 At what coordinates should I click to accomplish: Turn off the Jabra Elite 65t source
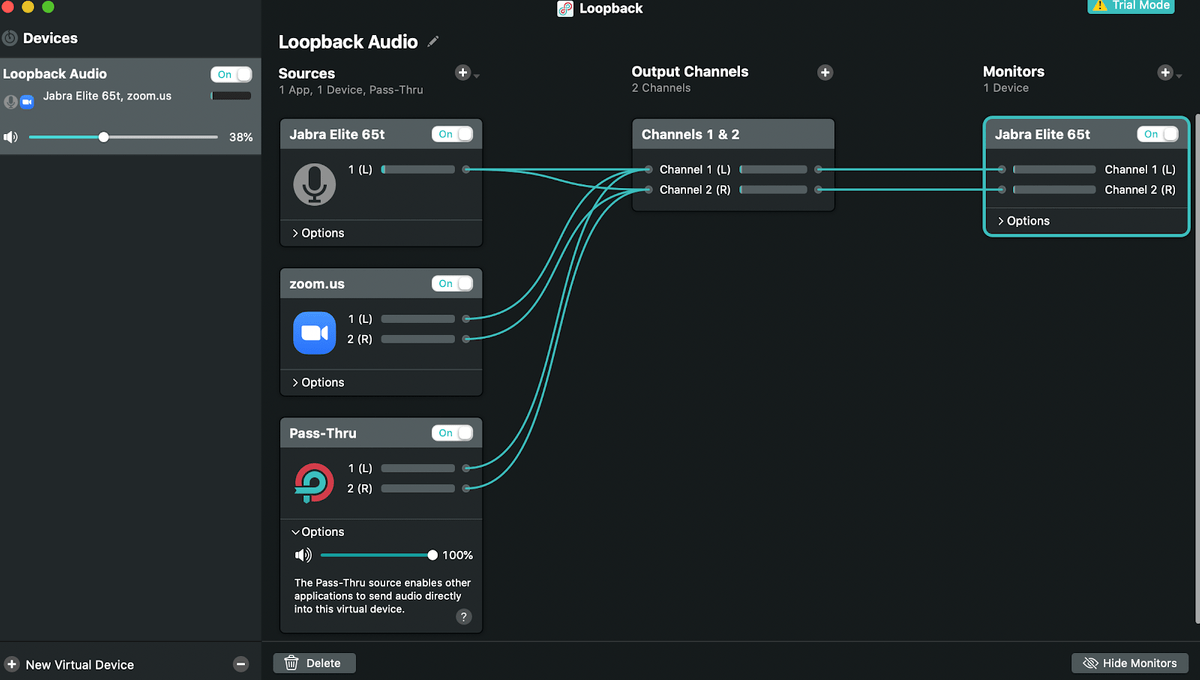click(453, 134)
